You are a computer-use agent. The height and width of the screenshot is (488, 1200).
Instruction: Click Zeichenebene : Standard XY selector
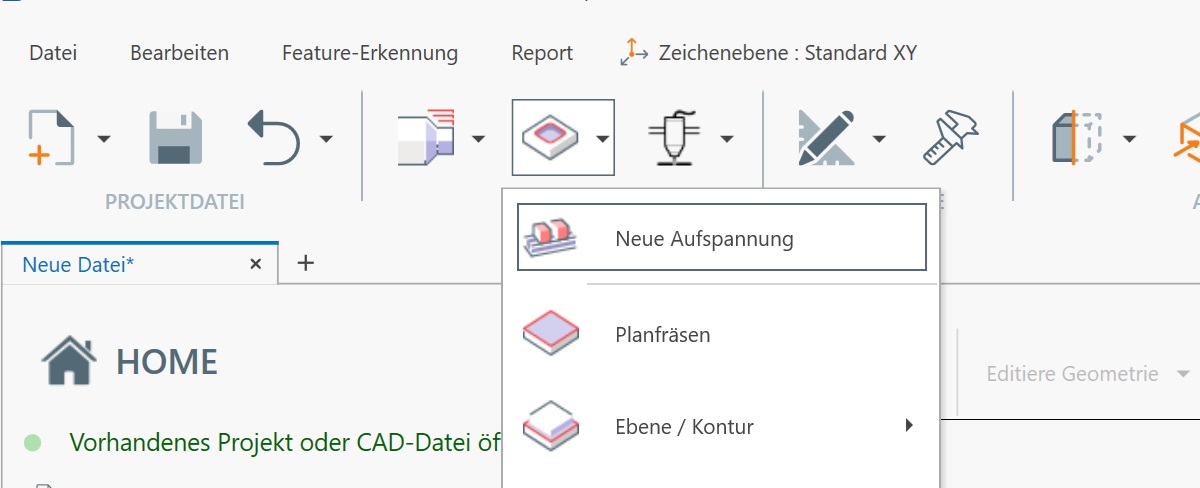click(768, 53)
